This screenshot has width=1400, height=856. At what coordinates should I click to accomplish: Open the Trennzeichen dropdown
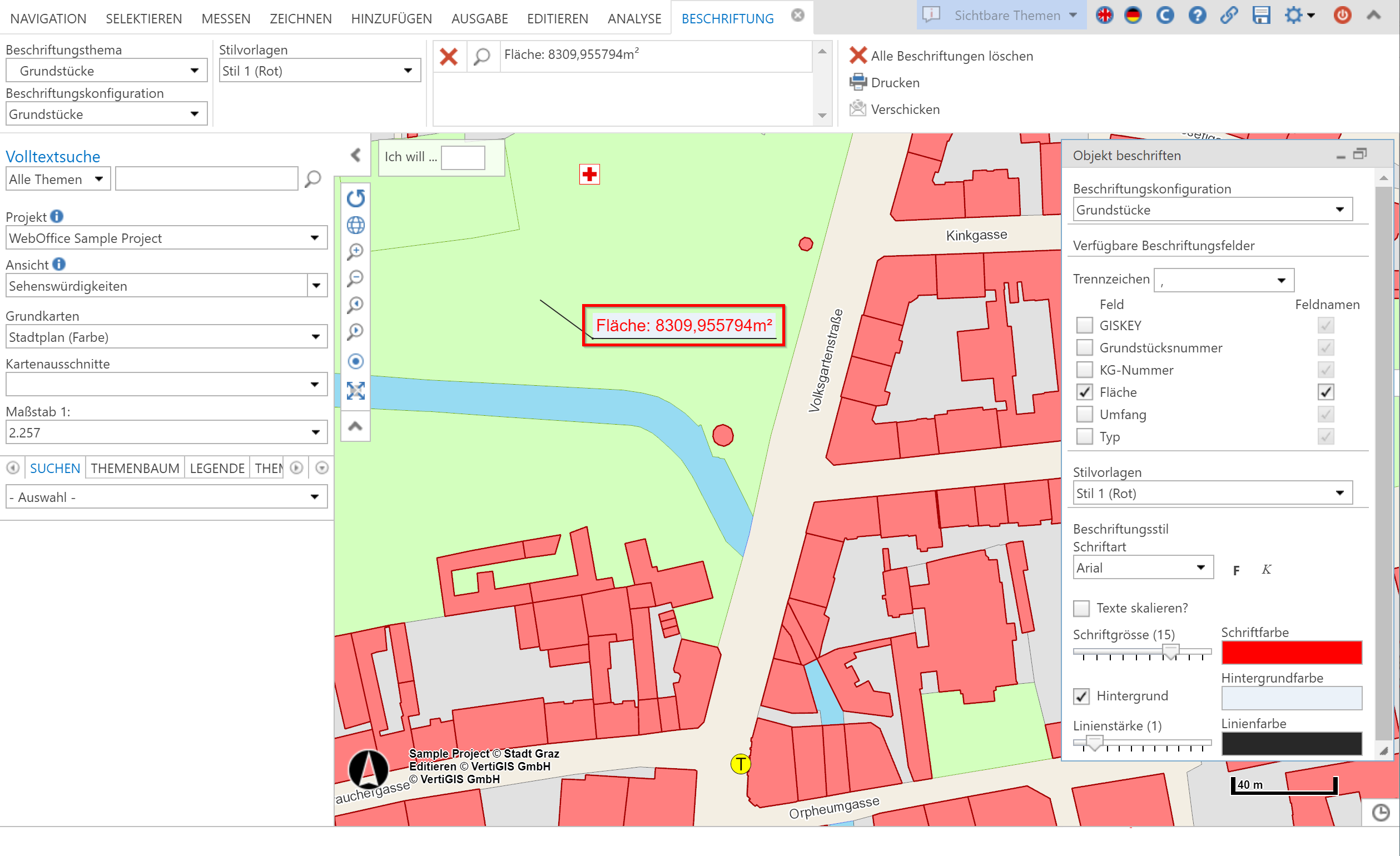pos(1223,280)
